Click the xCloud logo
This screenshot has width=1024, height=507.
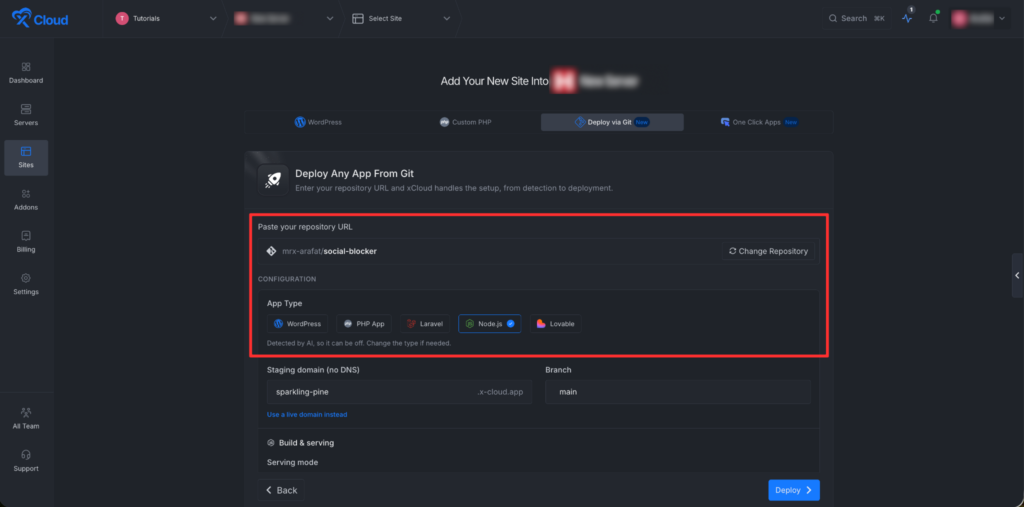coord(40,19)
